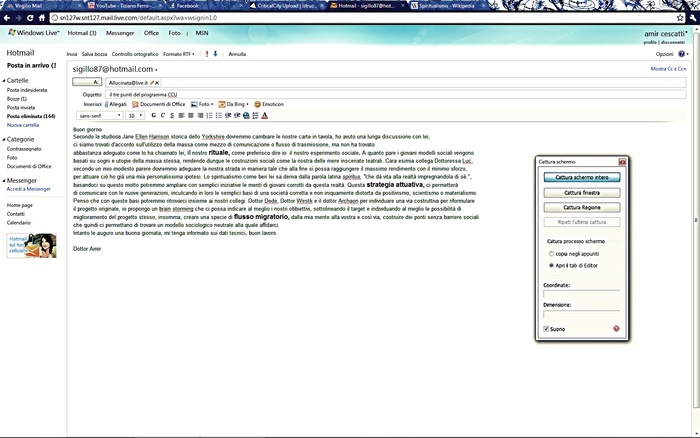Open font size 10 dropdown
The image size is (700, 438).
point(135,116)
